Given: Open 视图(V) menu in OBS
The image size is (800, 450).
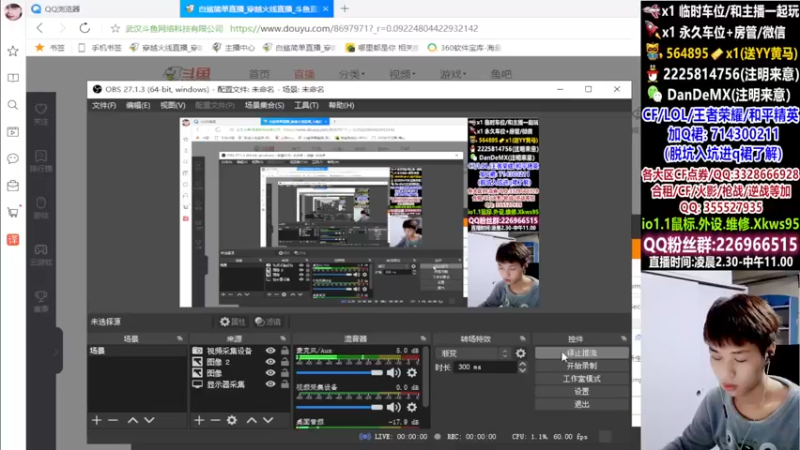Looking at the screenshot, I should click(172, 105).
